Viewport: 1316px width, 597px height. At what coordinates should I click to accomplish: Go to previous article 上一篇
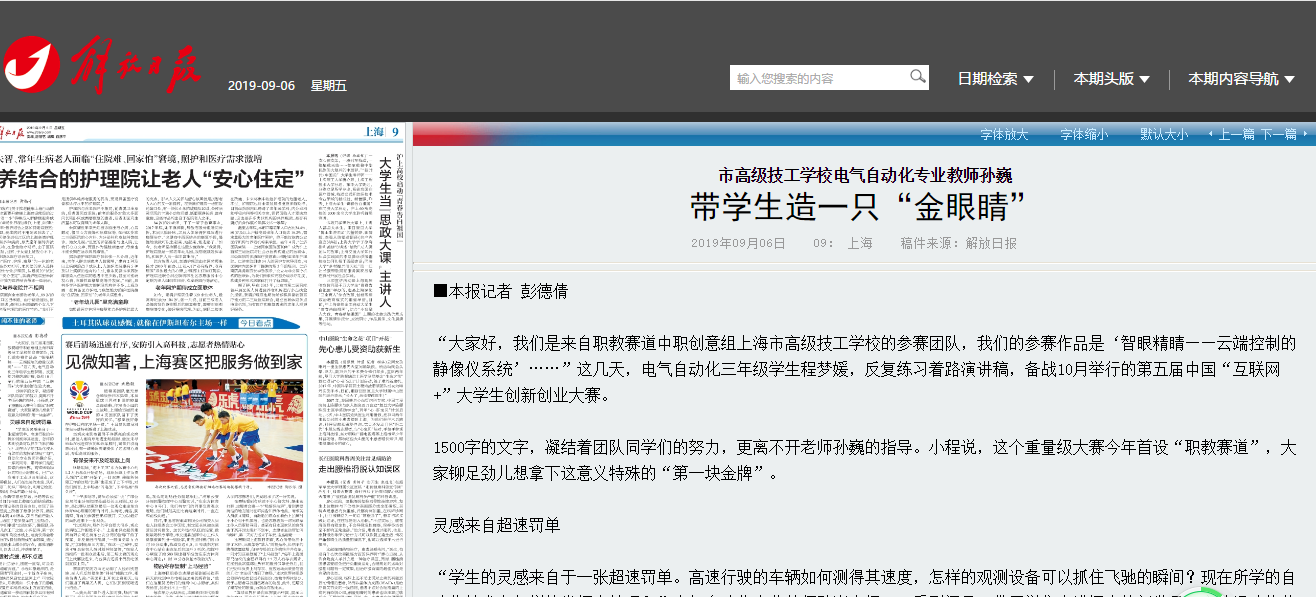click(1236, 134)
